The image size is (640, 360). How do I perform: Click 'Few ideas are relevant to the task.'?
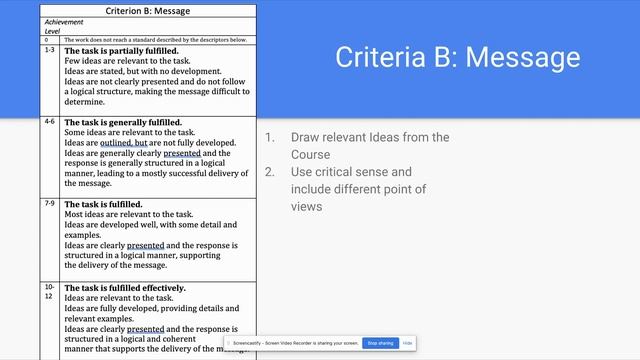[x=127, y=61]
